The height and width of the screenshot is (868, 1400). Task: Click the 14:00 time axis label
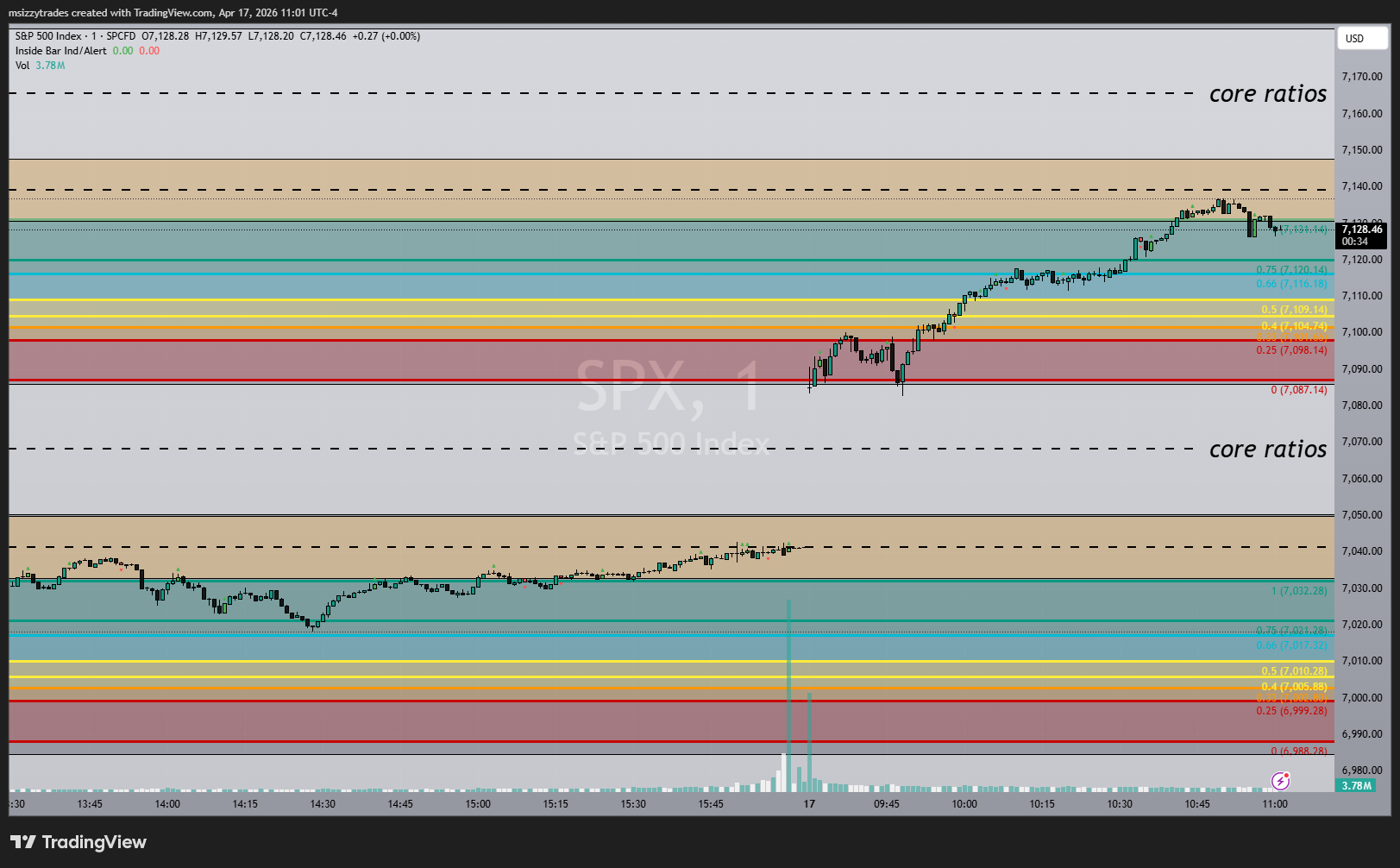(x=167, y=804)
